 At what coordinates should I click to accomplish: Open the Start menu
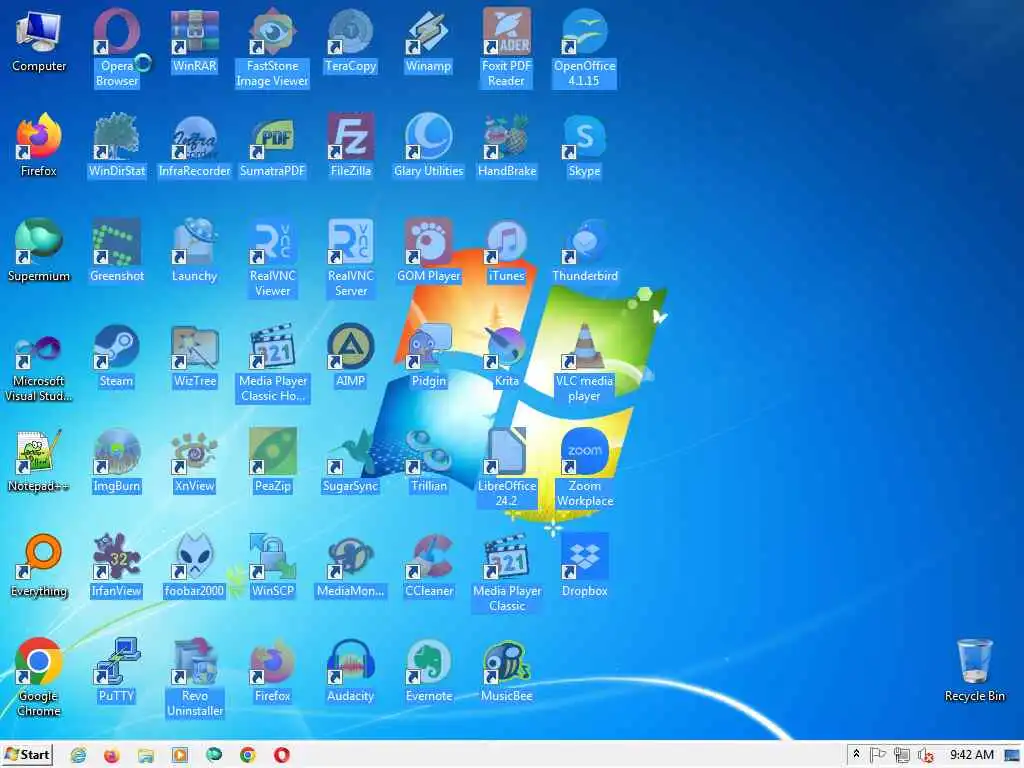click(27, 755)
